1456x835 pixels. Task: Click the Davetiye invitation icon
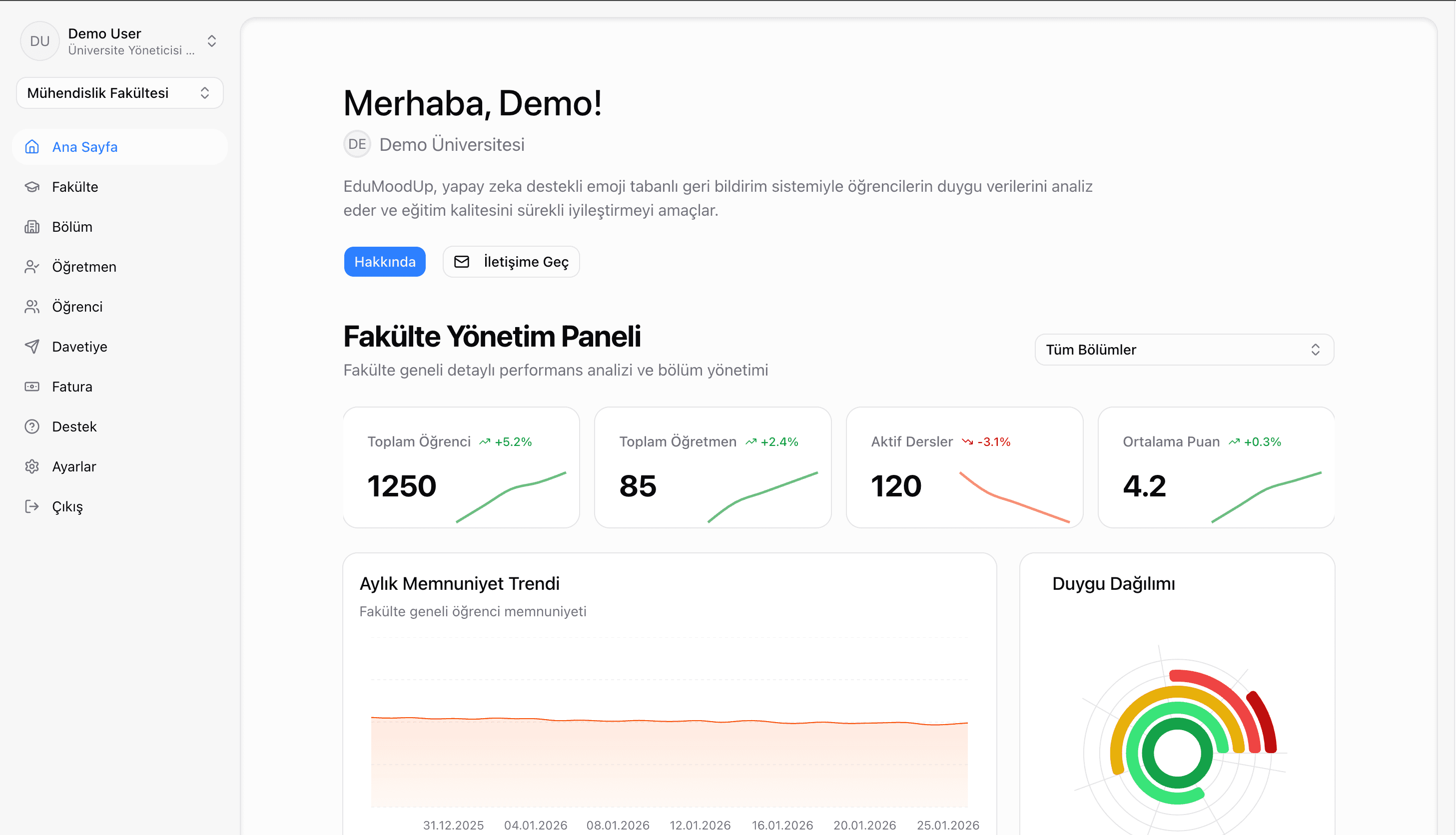pyautogui.click(x=32, y=347)
